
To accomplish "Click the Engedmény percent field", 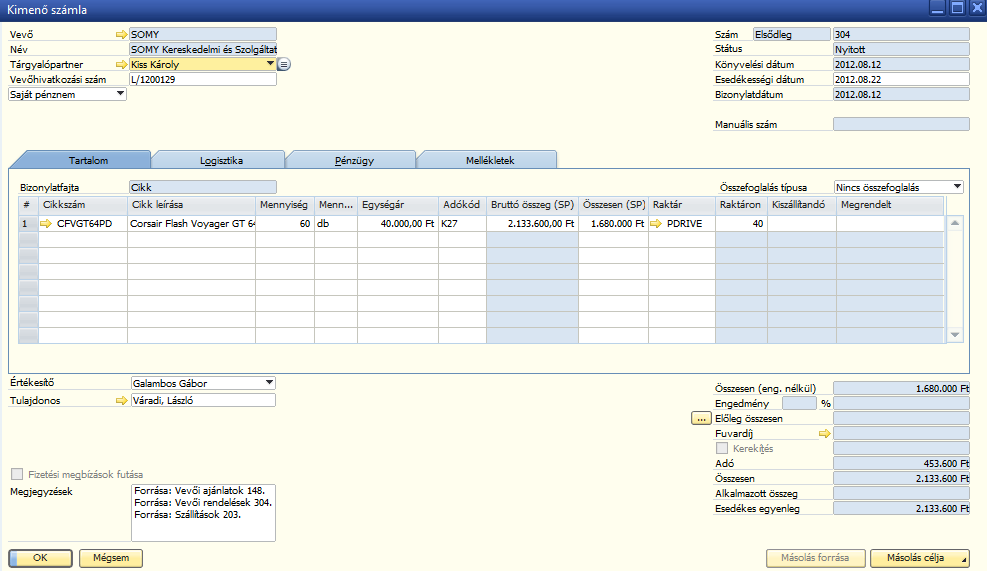I will tap(799, 404).
